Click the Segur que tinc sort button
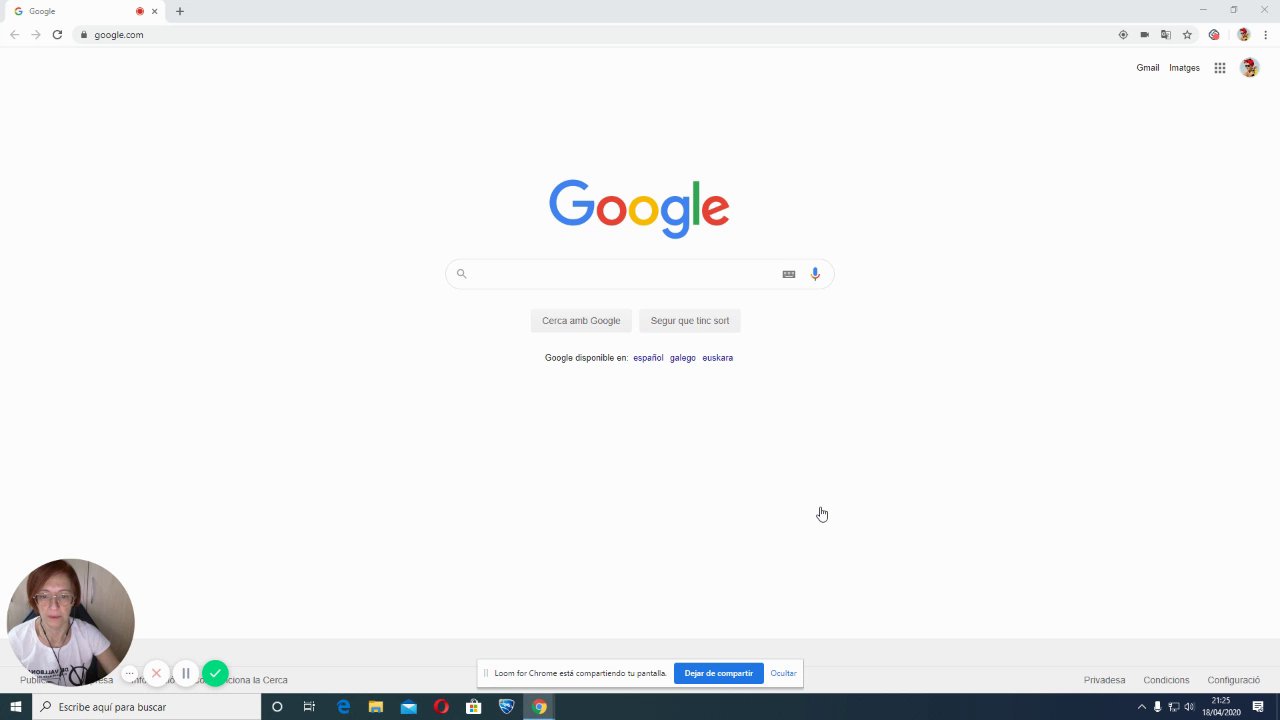The height and width of the screenshot is (720, 1280). point(690,321)
